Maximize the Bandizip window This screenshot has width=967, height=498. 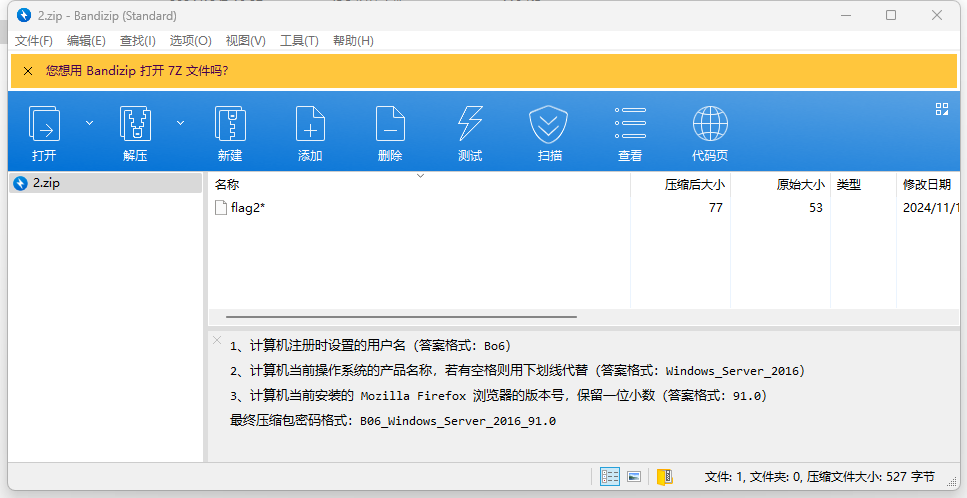pyautogui.click(x=891, y=15)
